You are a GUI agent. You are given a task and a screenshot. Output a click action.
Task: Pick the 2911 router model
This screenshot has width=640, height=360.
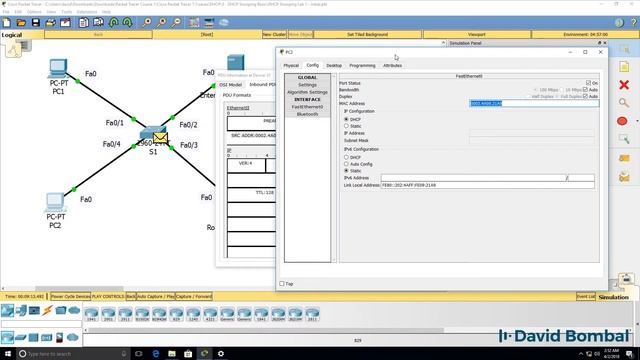tap(125, 314)
